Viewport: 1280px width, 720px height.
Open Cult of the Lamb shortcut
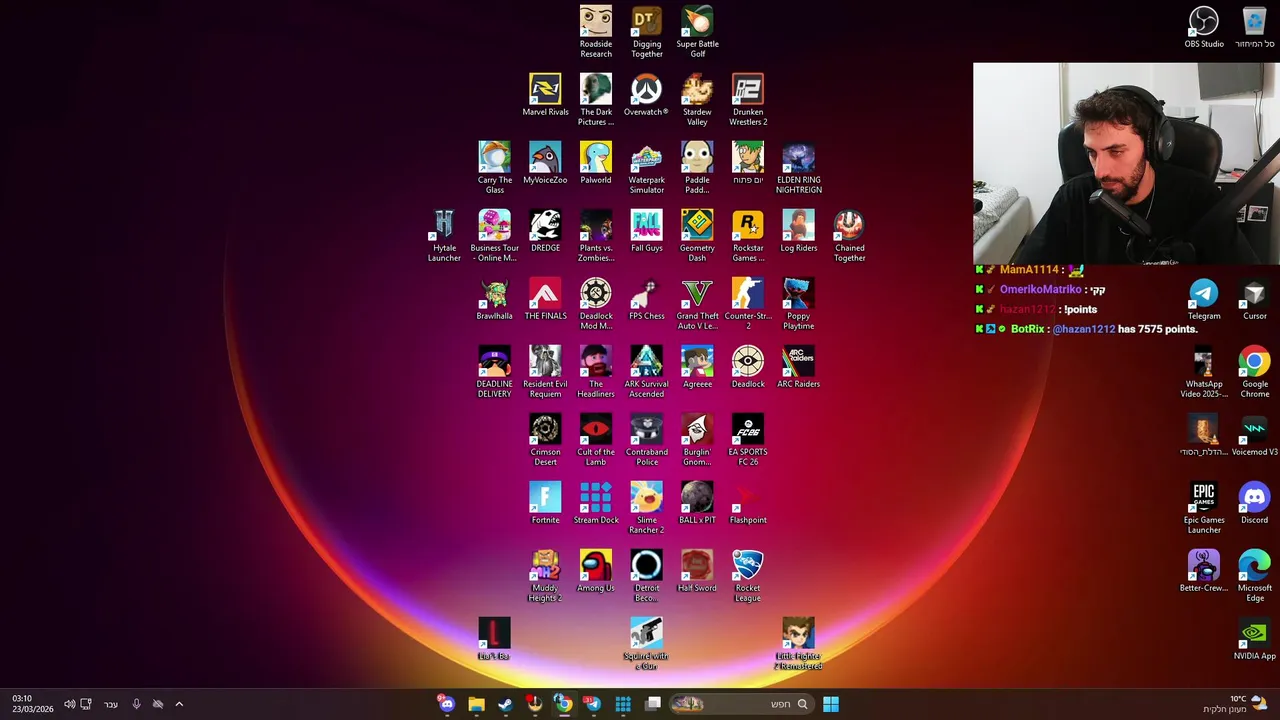[x=595, y=440]
